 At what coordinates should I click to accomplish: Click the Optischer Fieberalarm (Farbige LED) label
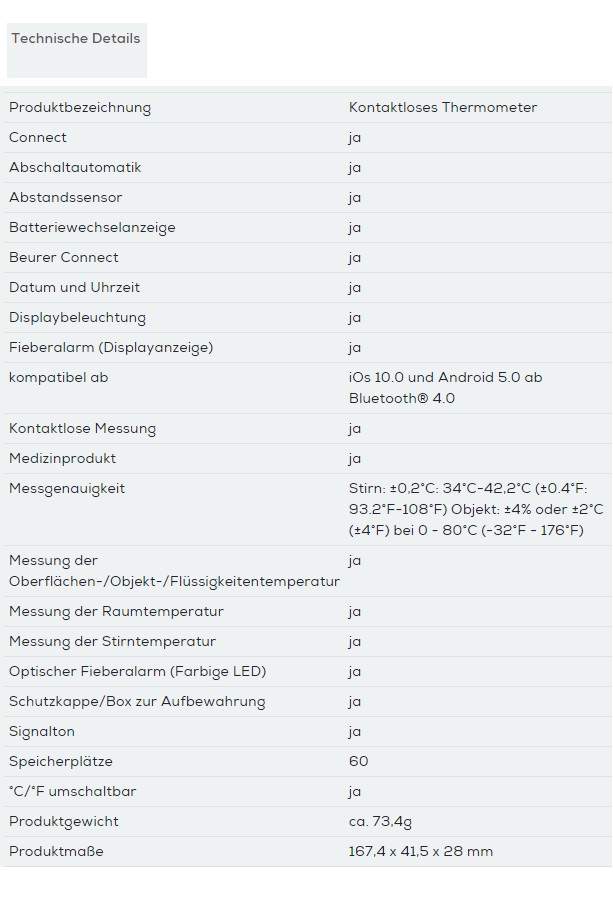pyautogui.click(x=137, y=672)
